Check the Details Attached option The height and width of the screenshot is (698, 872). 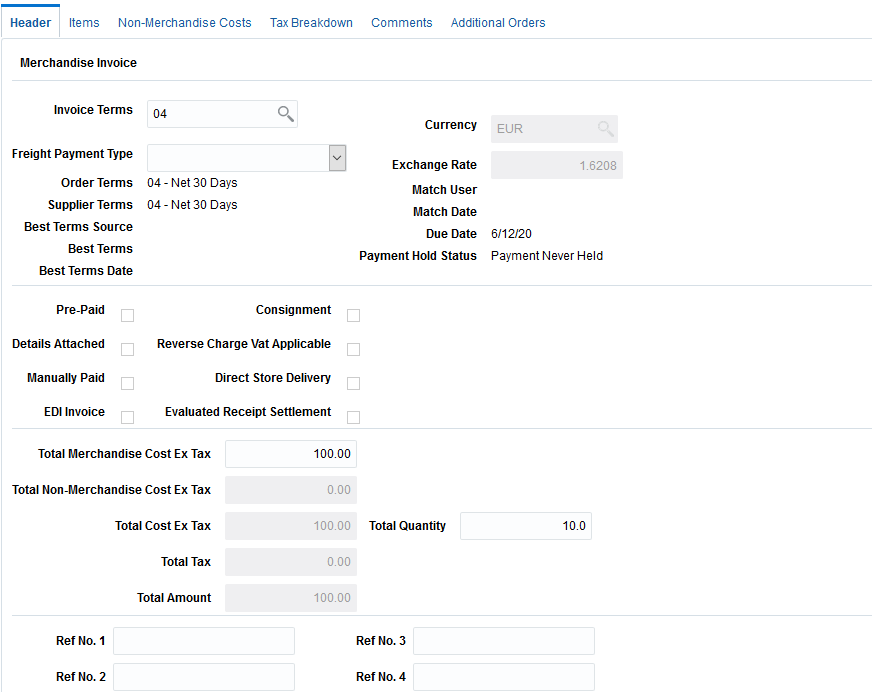click(x=127, y=349)
